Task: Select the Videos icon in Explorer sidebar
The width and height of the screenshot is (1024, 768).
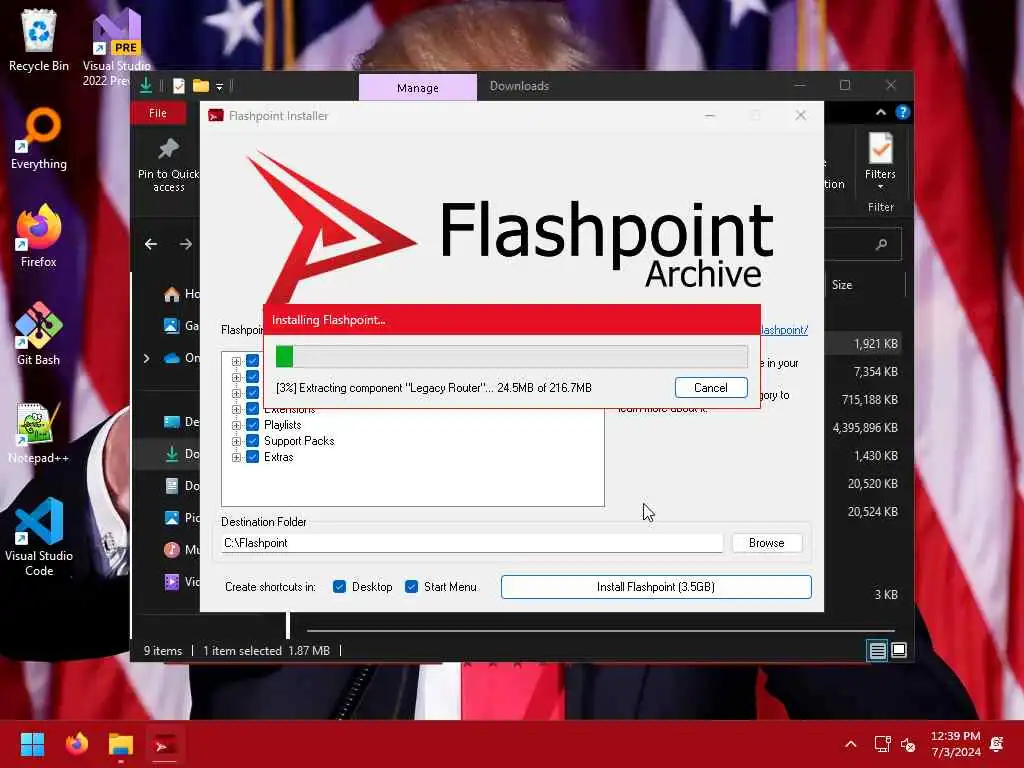Action: click(x=172, y=581)
